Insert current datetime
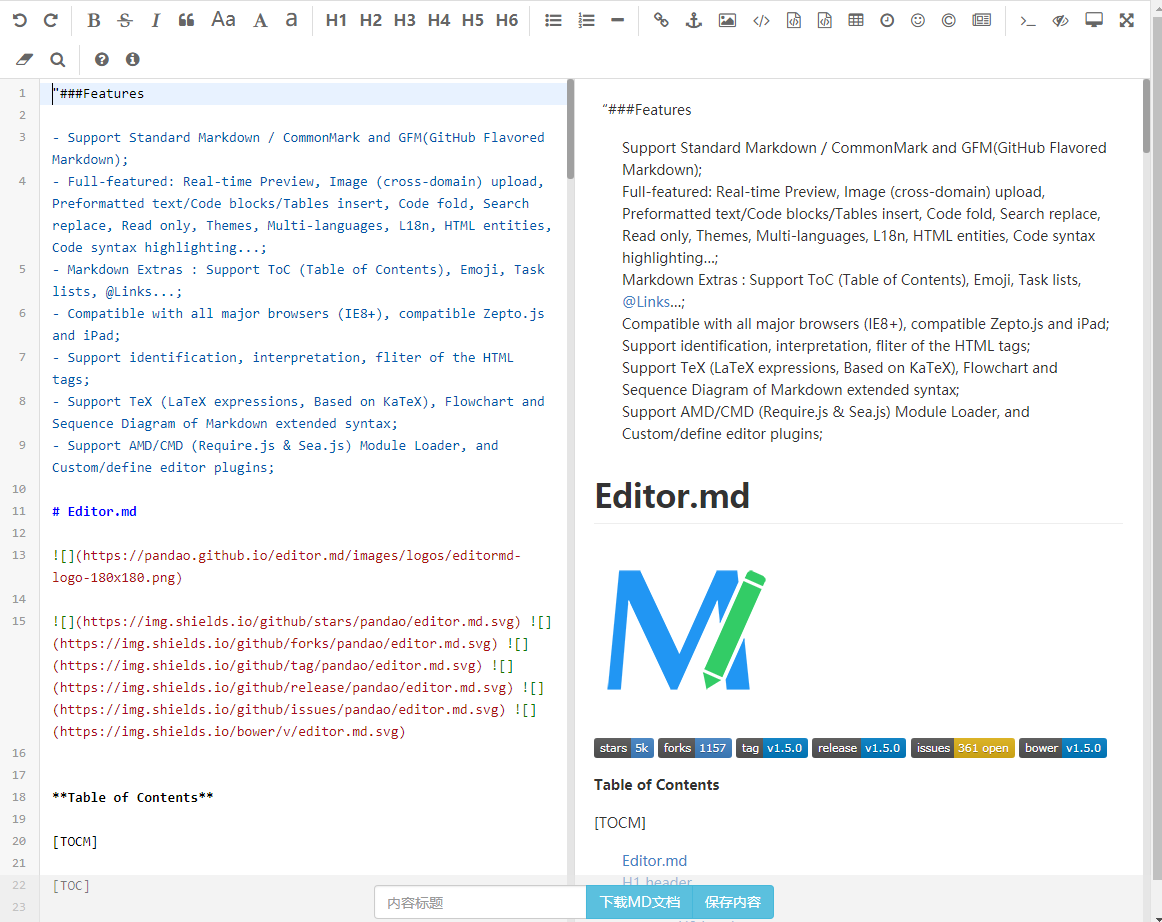 coord(887,20)
